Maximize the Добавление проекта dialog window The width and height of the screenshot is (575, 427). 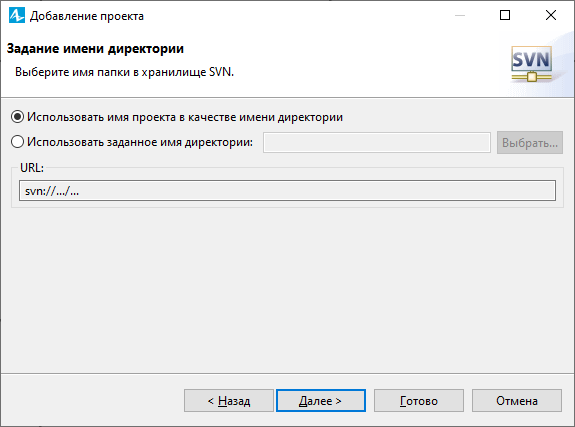tap(505, 15)
